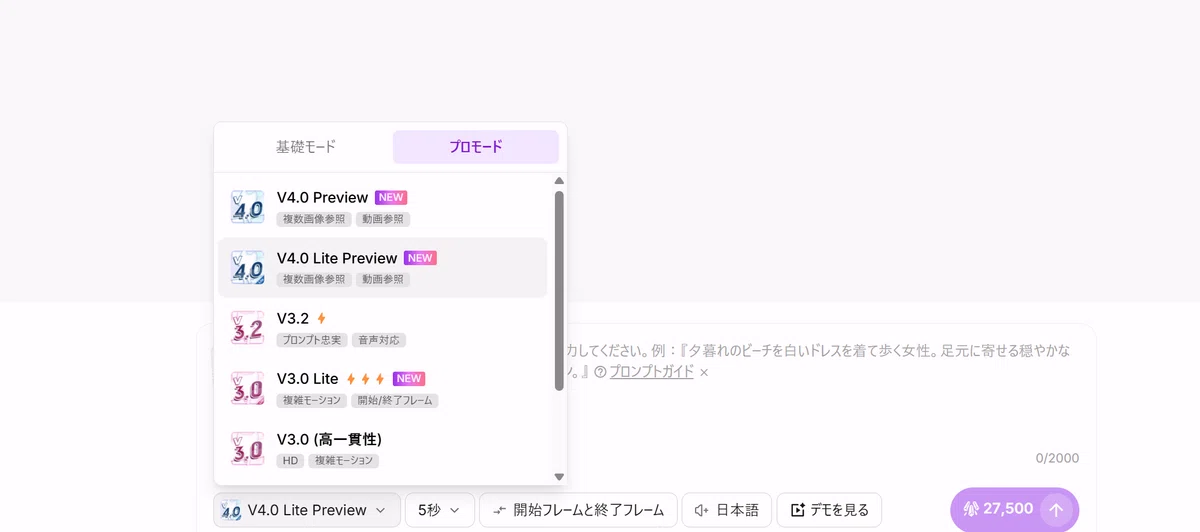
Task: Click the 複雑モーション tag under V3.0 (高一貫性)
Action: click(x=344, y=461)
